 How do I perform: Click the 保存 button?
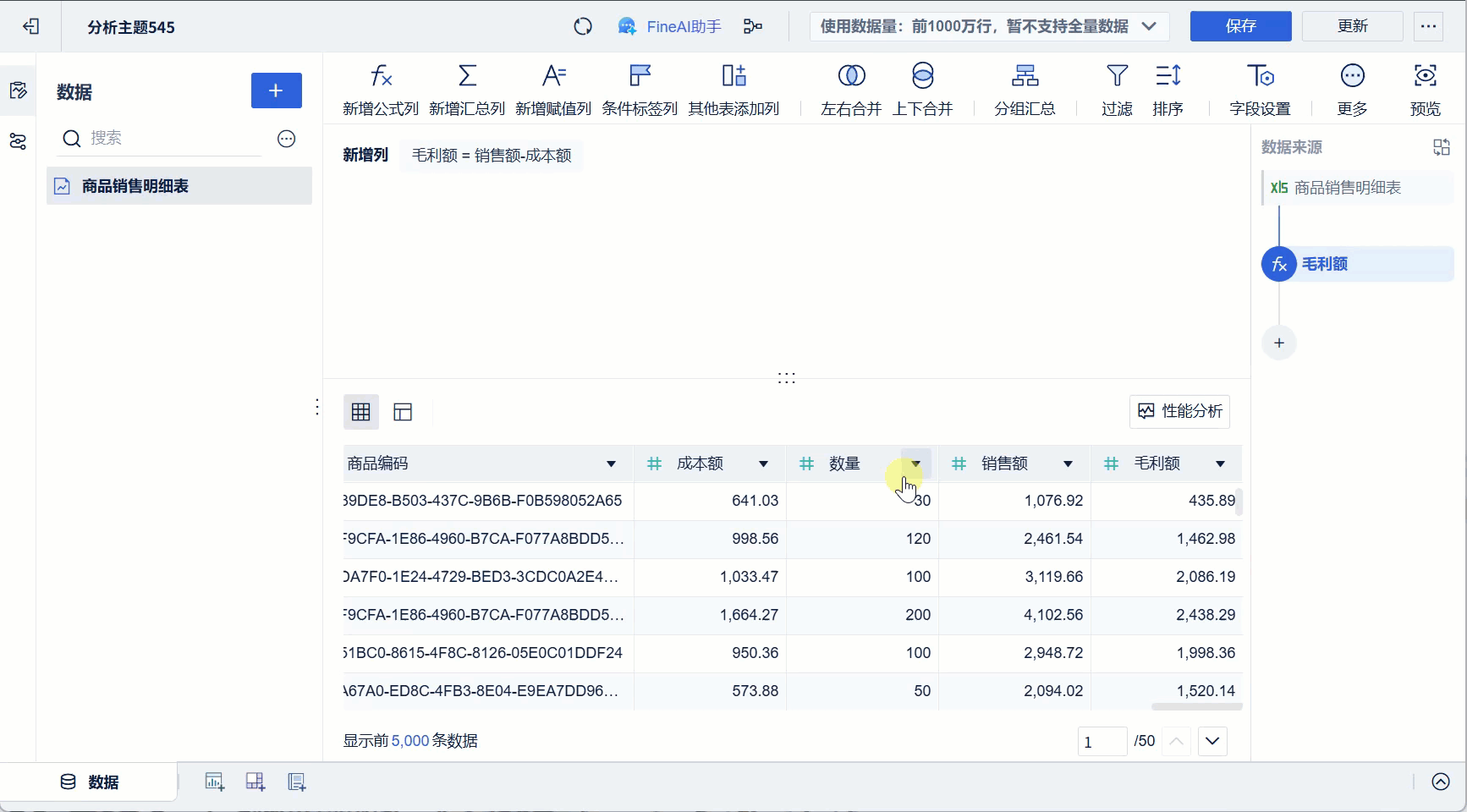[x=1241, y=26]
